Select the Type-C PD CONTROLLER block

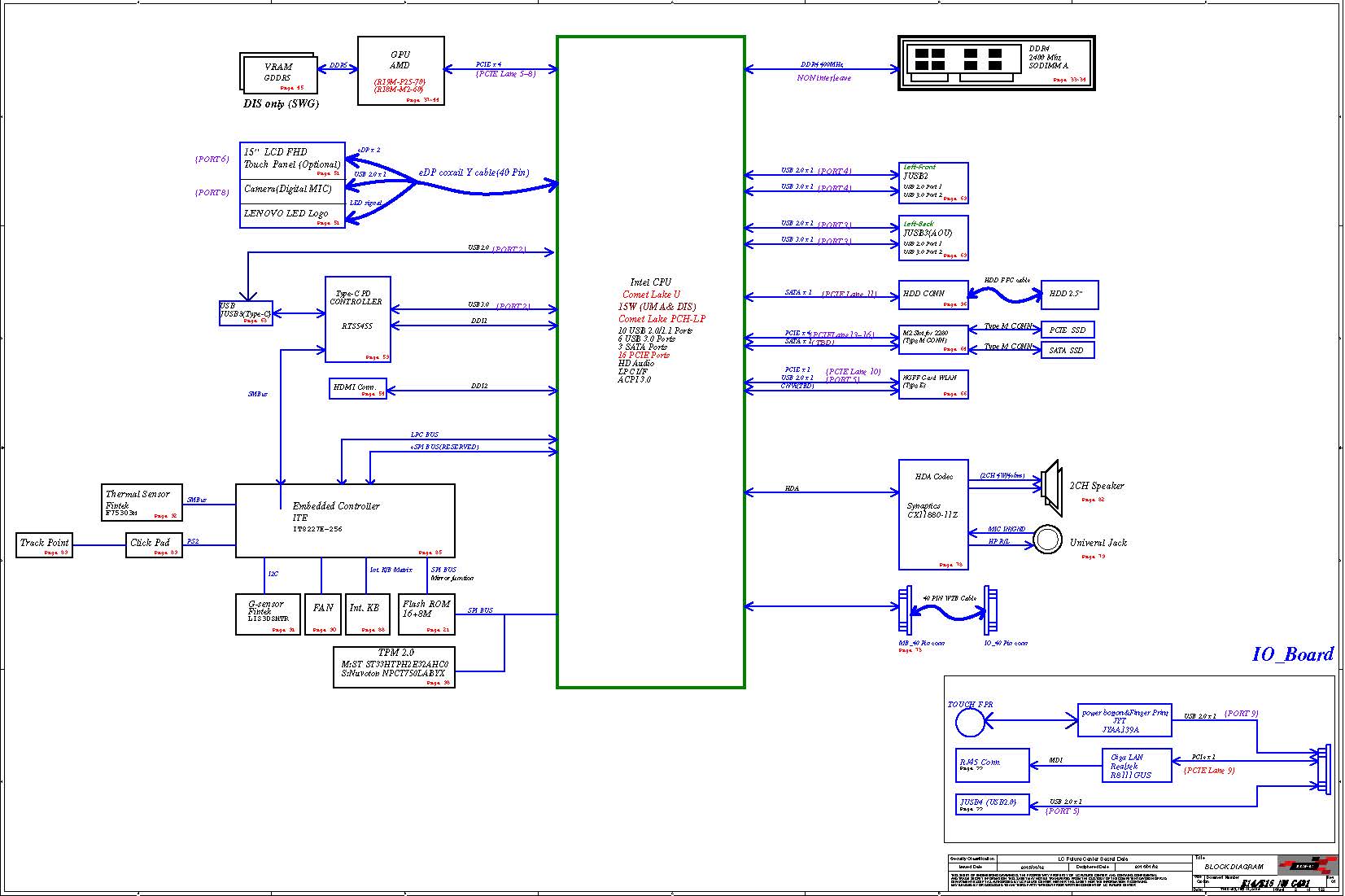click(358, 319)
